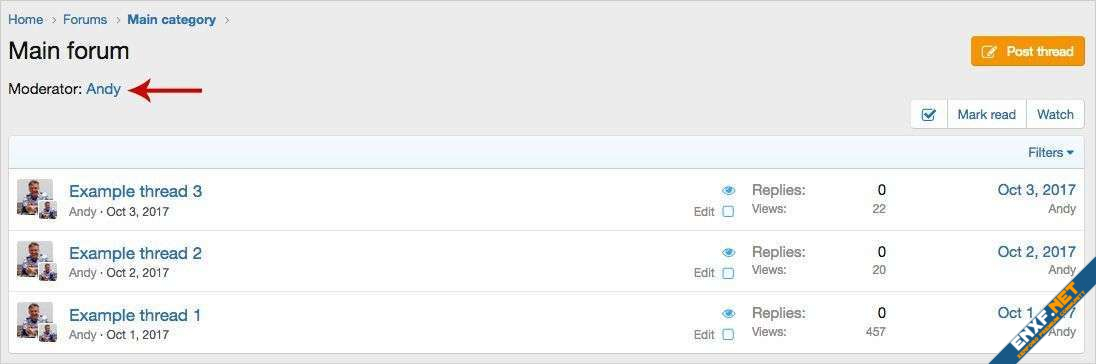This screenshot has height=364, width=1096.
Task: Open Main category breadcrumb link
Action: tap(171, 20)
